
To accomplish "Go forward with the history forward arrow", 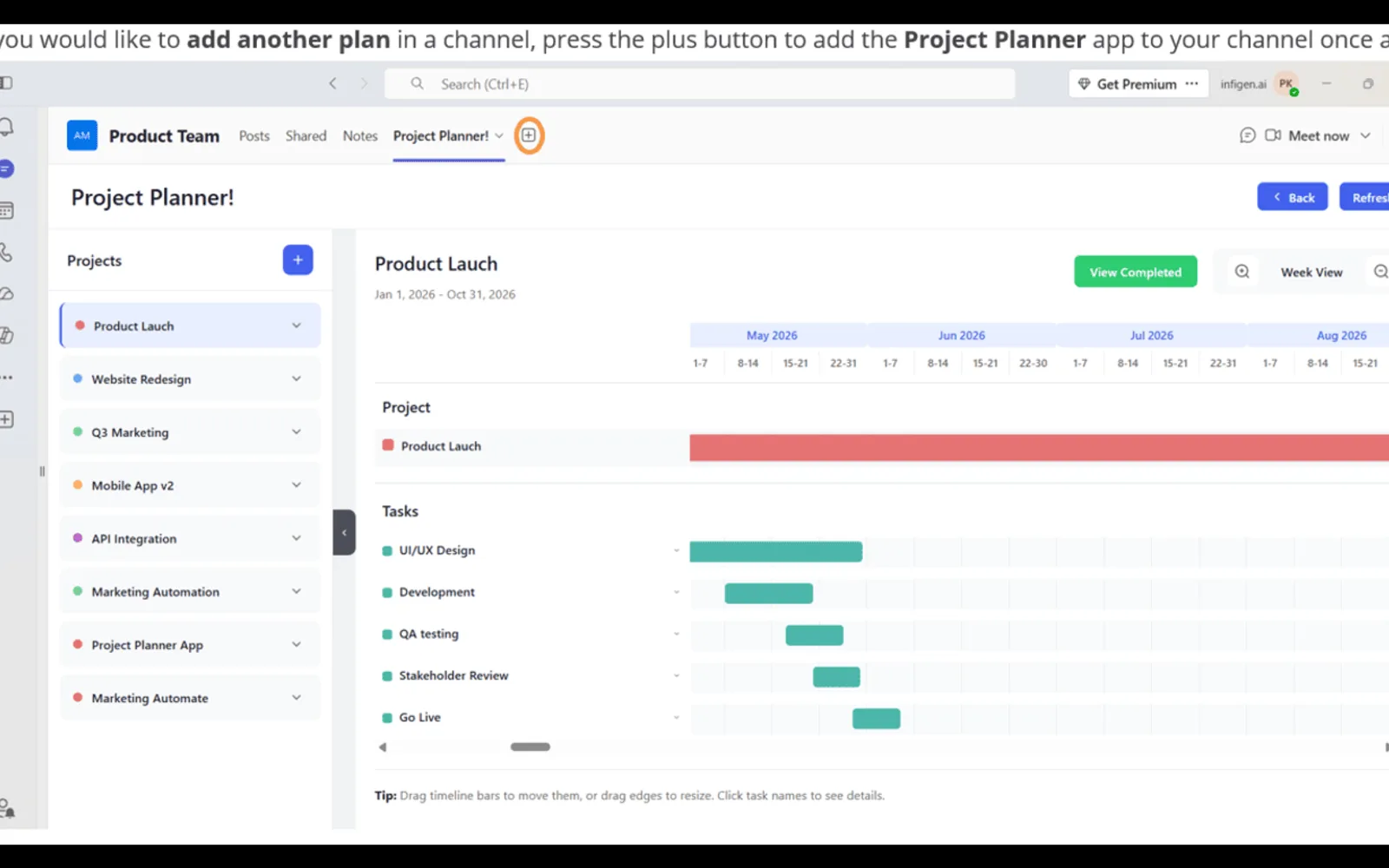I will pos(364,84).
